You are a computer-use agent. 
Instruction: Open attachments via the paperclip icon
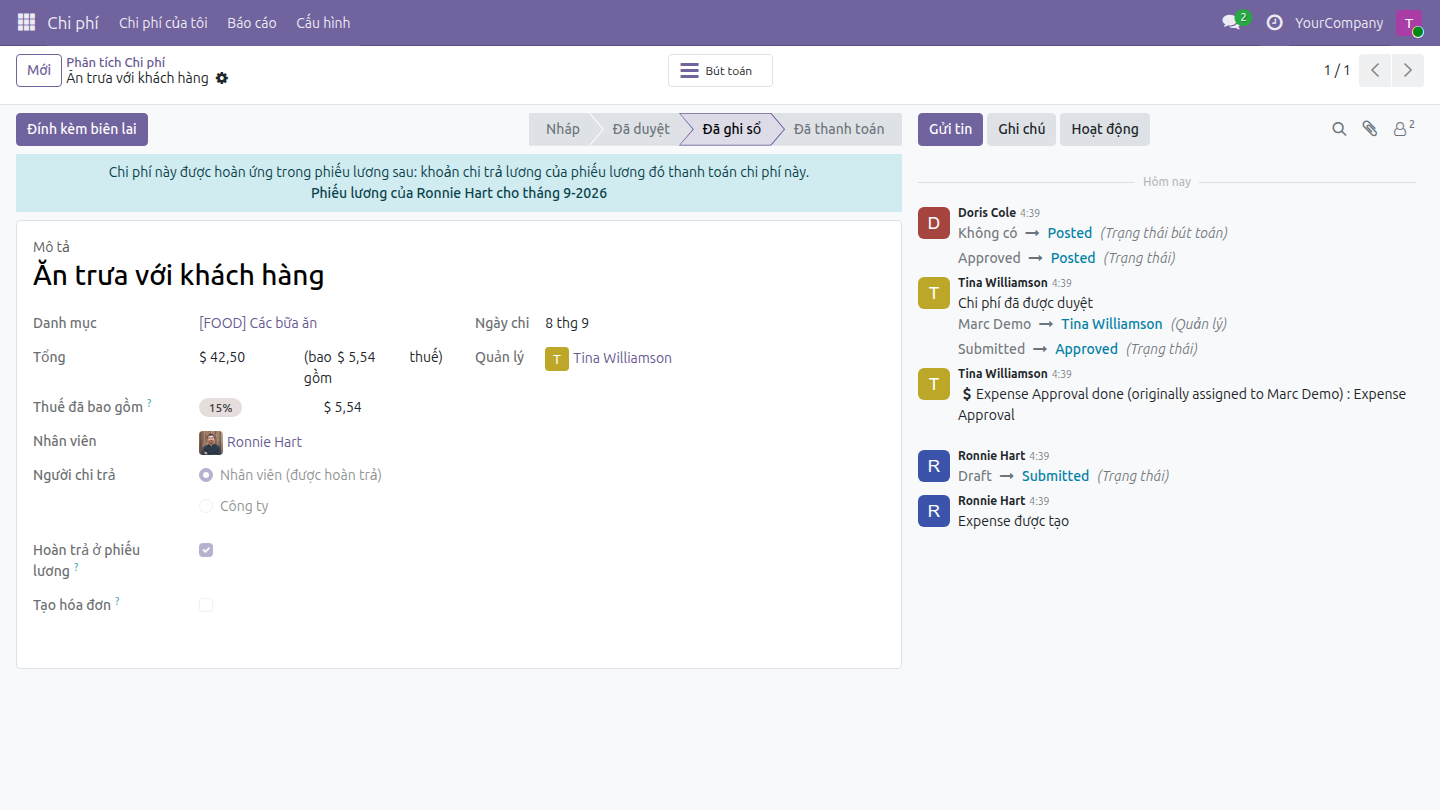tap(1370, 129)
